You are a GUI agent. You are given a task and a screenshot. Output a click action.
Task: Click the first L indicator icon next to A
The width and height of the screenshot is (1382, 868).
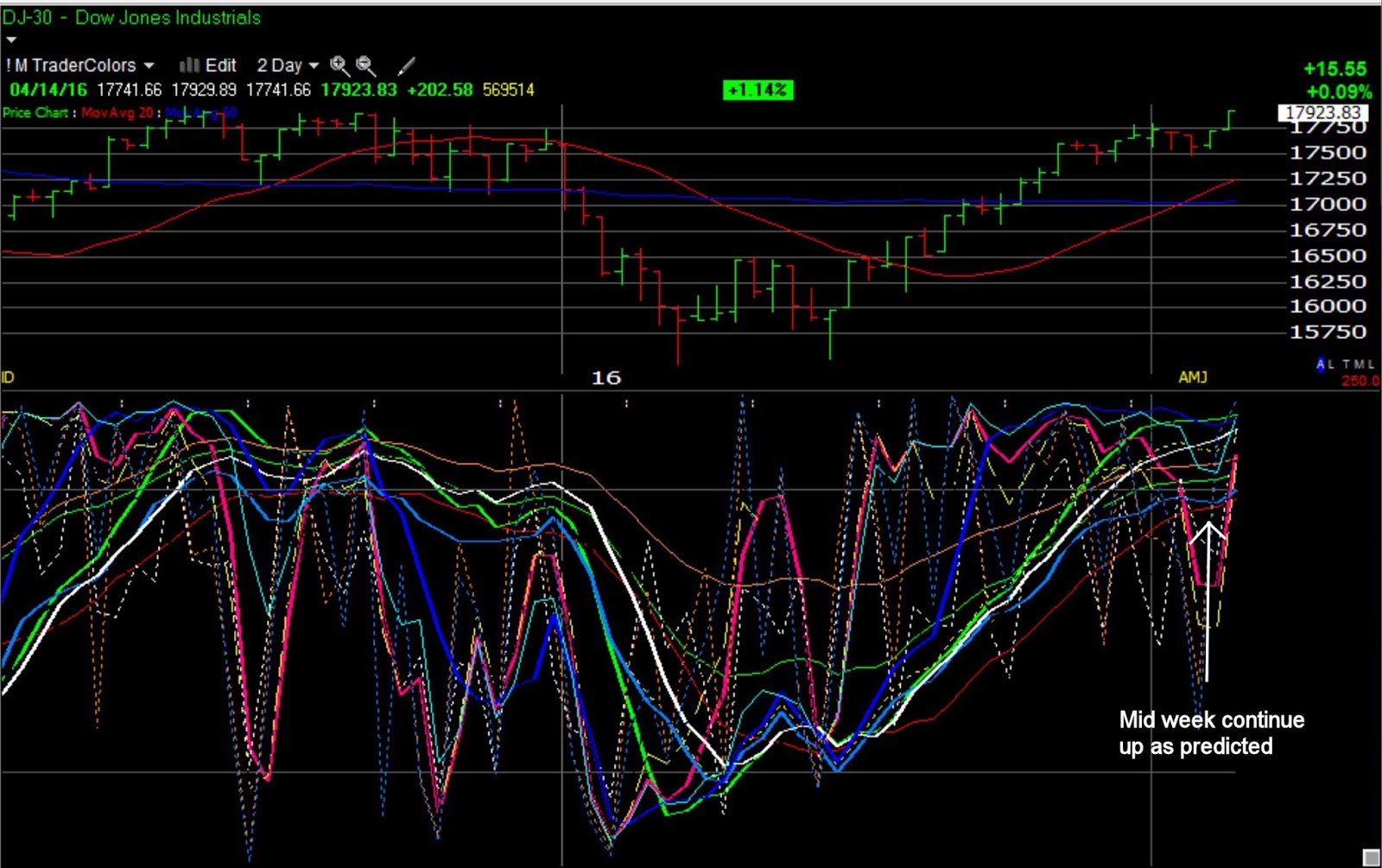[1330, 363]
